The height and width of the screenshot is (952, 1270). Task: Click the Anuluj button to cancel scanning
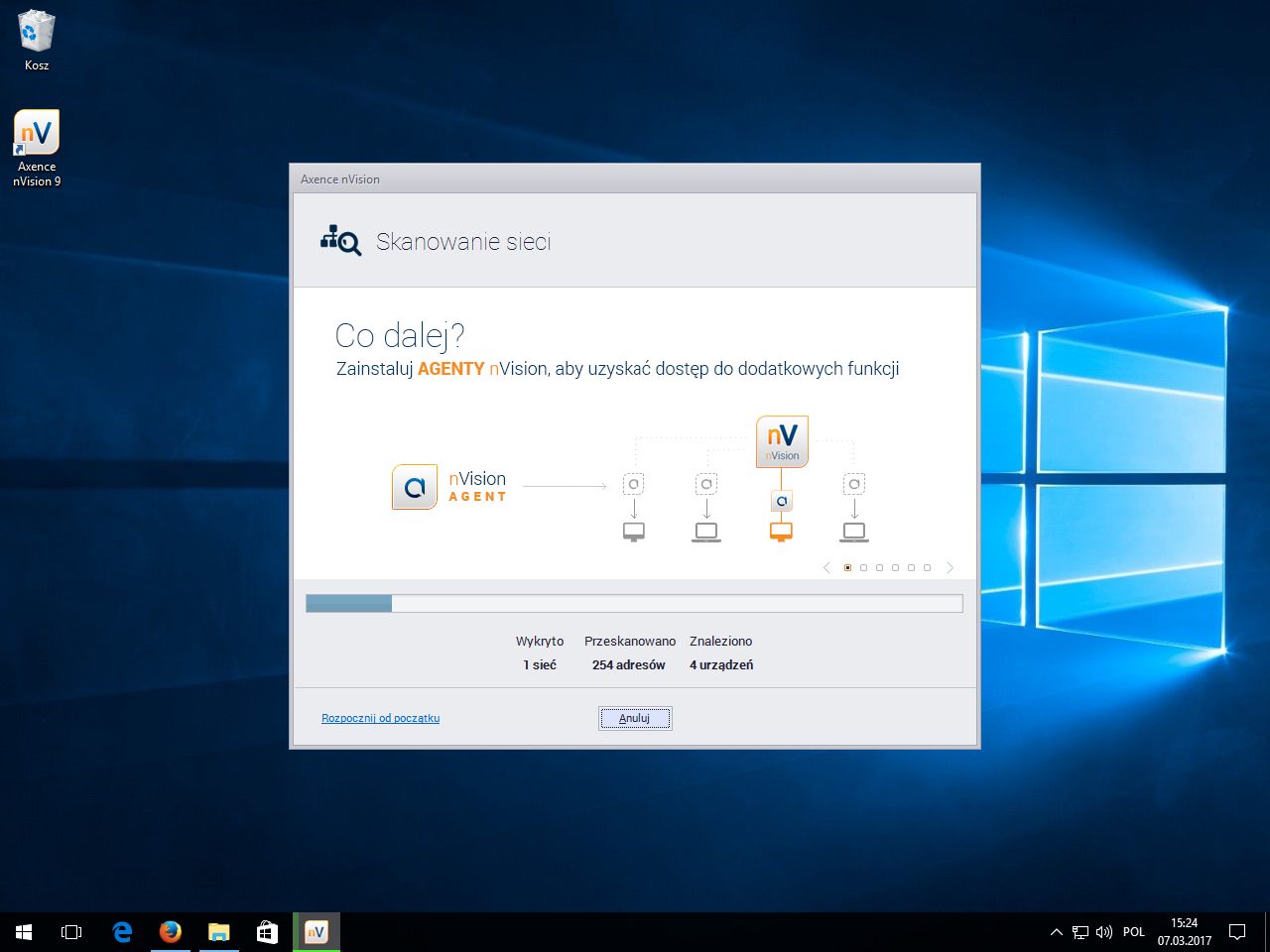point(635,718)
